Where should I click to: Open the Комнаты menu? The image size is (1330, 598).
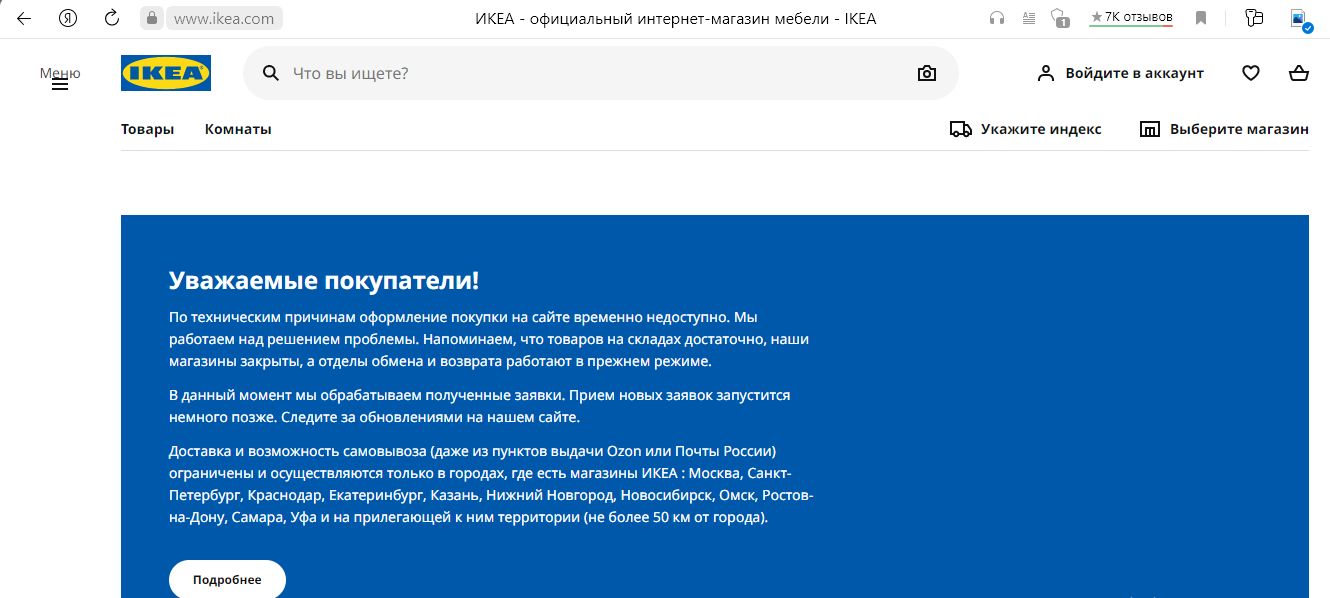click(x=238, y=129)
